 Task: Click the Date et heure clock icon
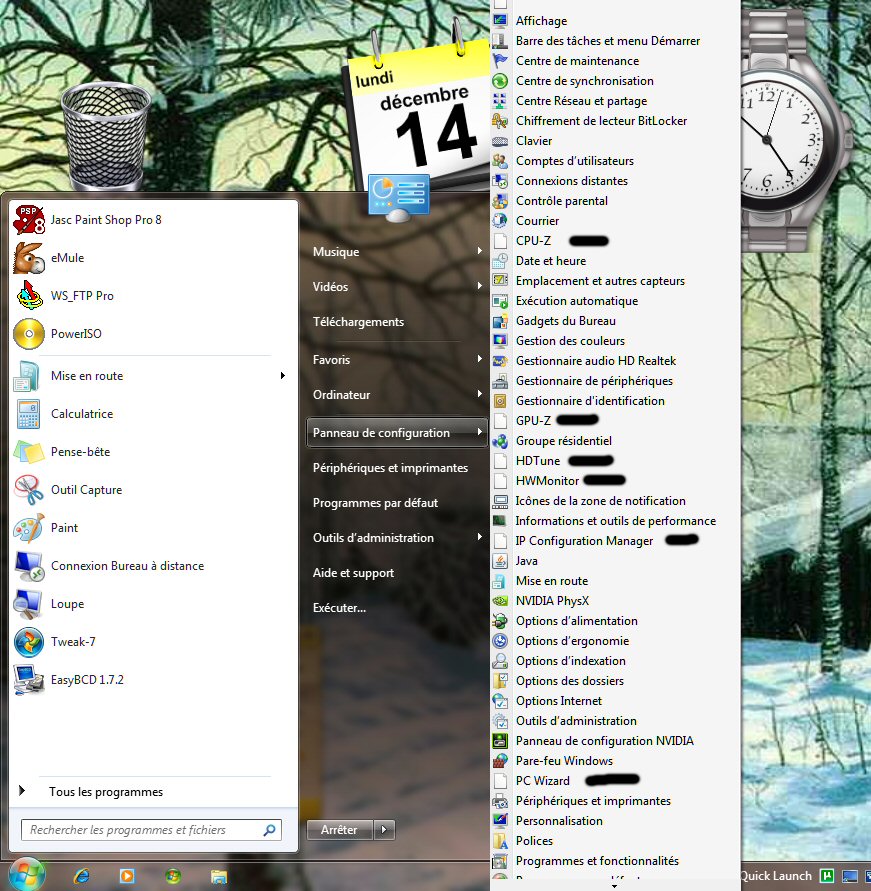click(500, 261)
